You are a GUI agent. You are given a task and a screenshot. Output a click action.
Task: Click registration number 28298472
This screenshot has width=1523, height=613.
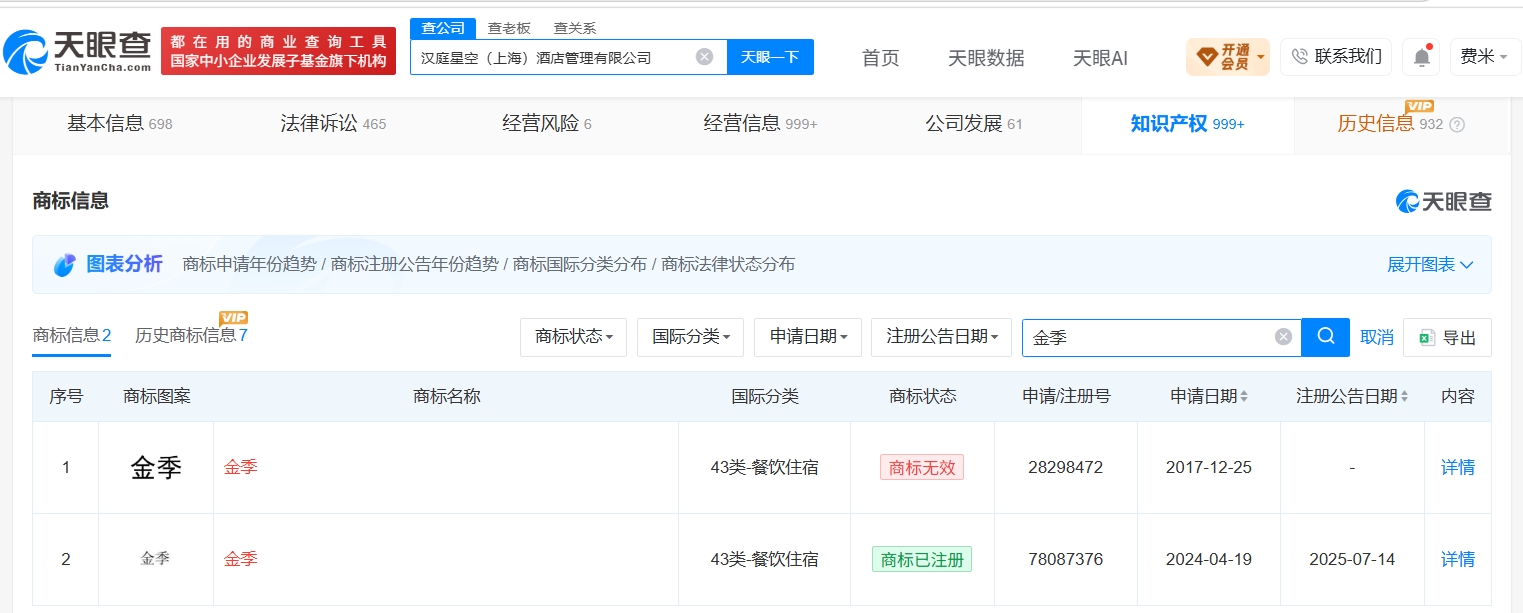click(x=1065, y=467)
